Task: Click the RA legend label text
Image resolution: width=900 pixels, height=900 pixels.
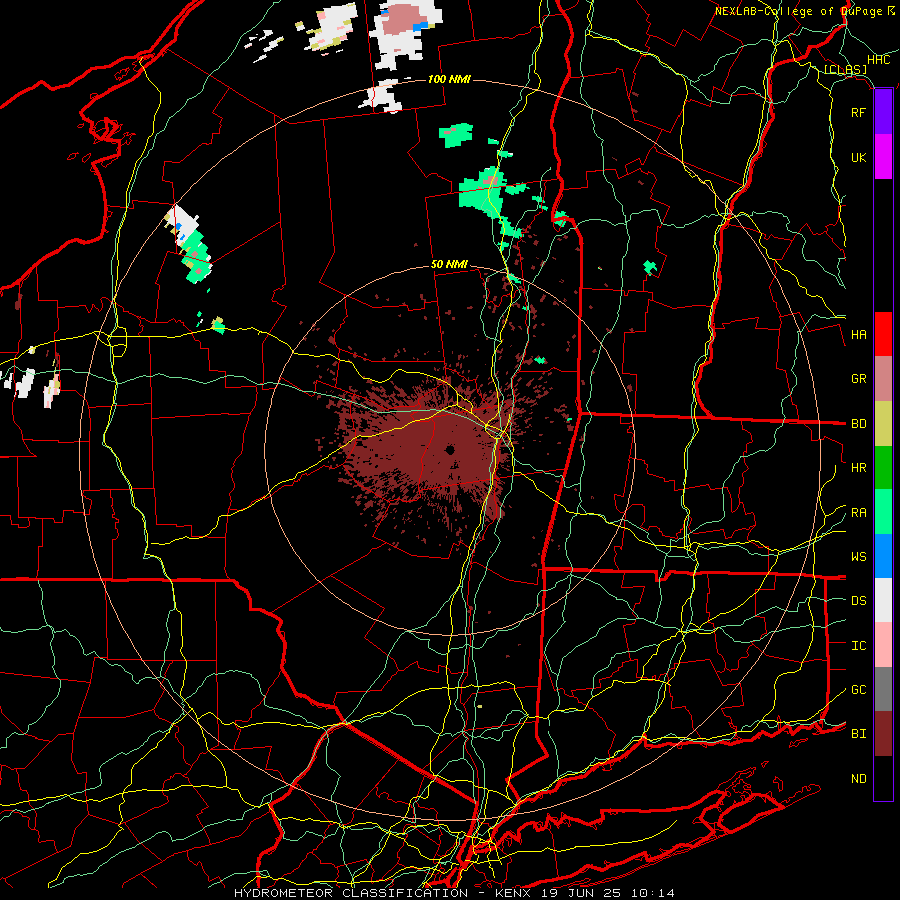Action: point(858,512)
